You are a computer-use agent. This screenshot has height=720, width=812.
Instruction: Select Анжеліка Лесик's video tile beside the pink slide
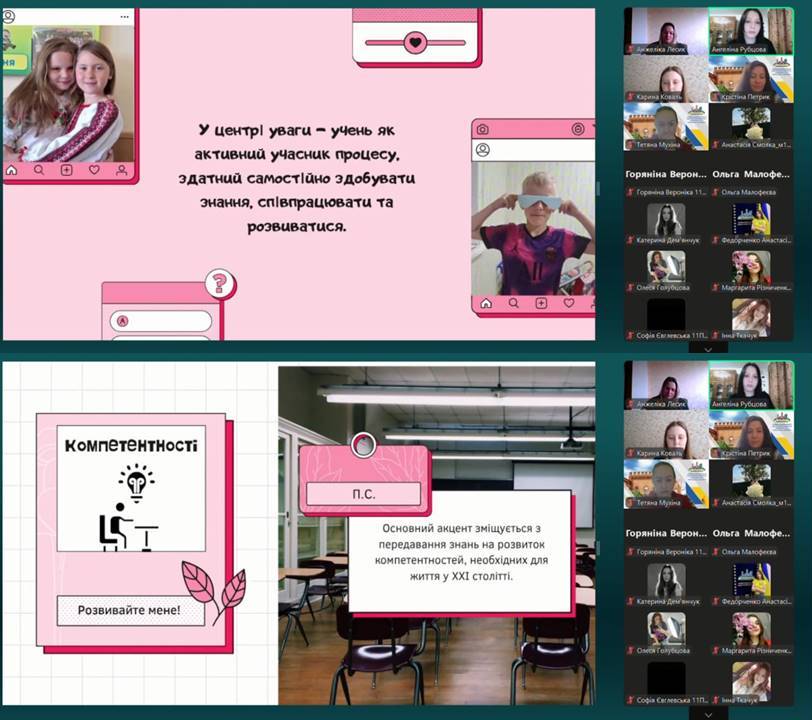[x=666, y=31]
